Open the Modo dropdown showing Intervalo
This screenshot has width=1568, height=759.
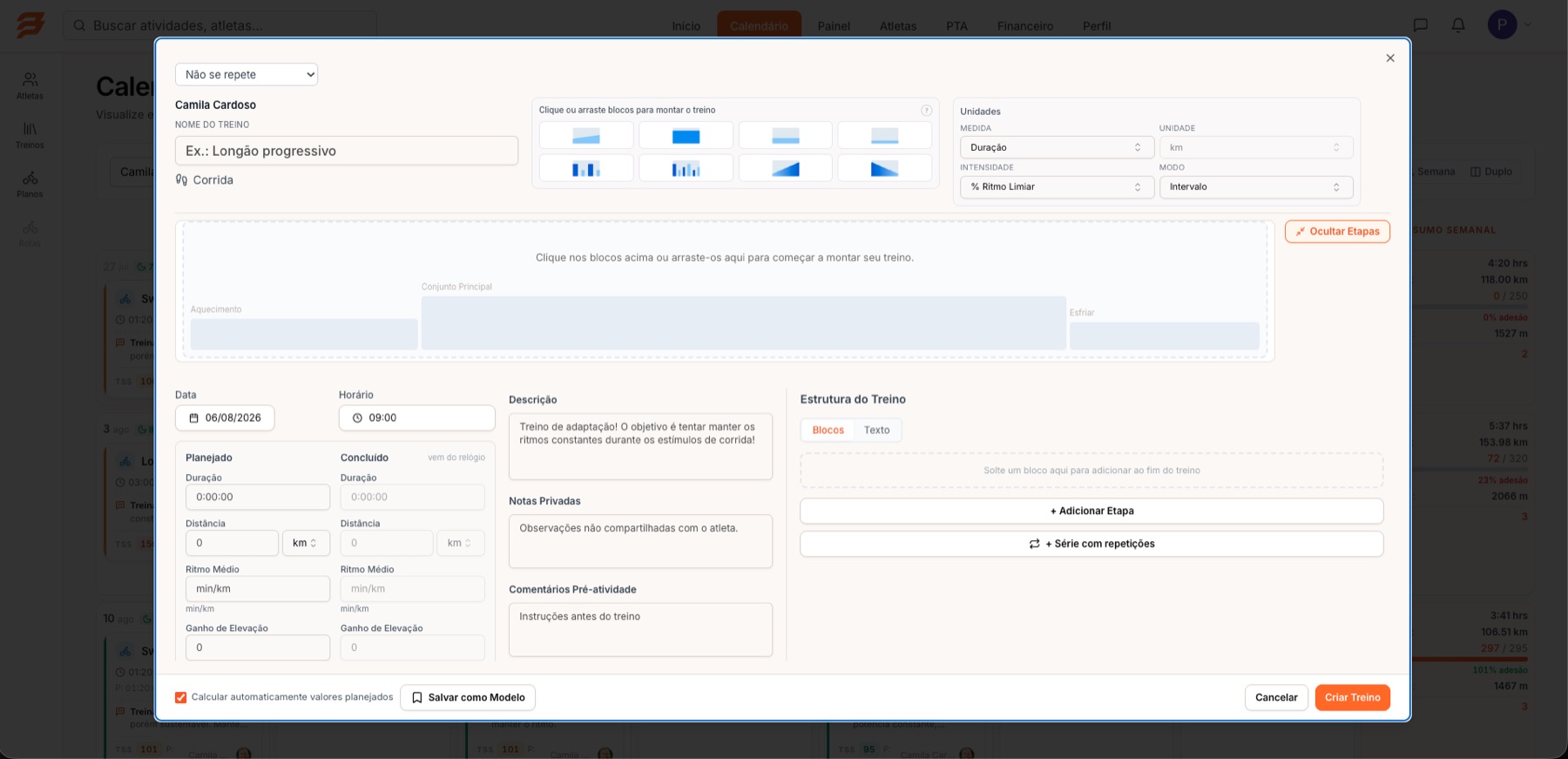point(1256,186)
